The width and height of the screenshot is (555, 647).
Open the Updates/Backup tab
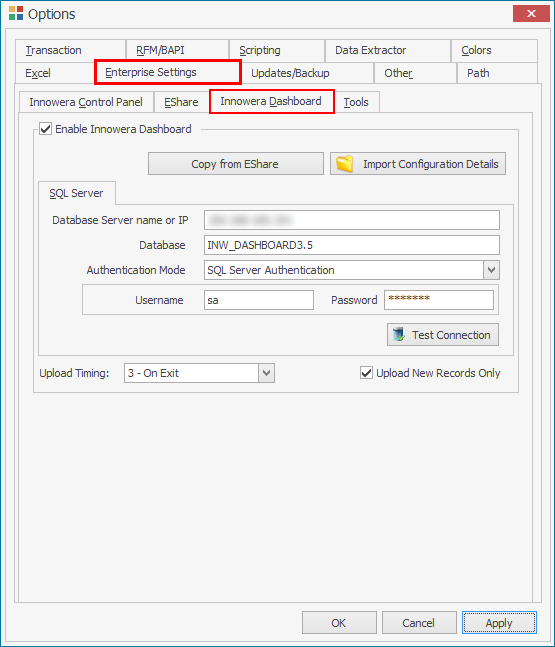[308, 73]
